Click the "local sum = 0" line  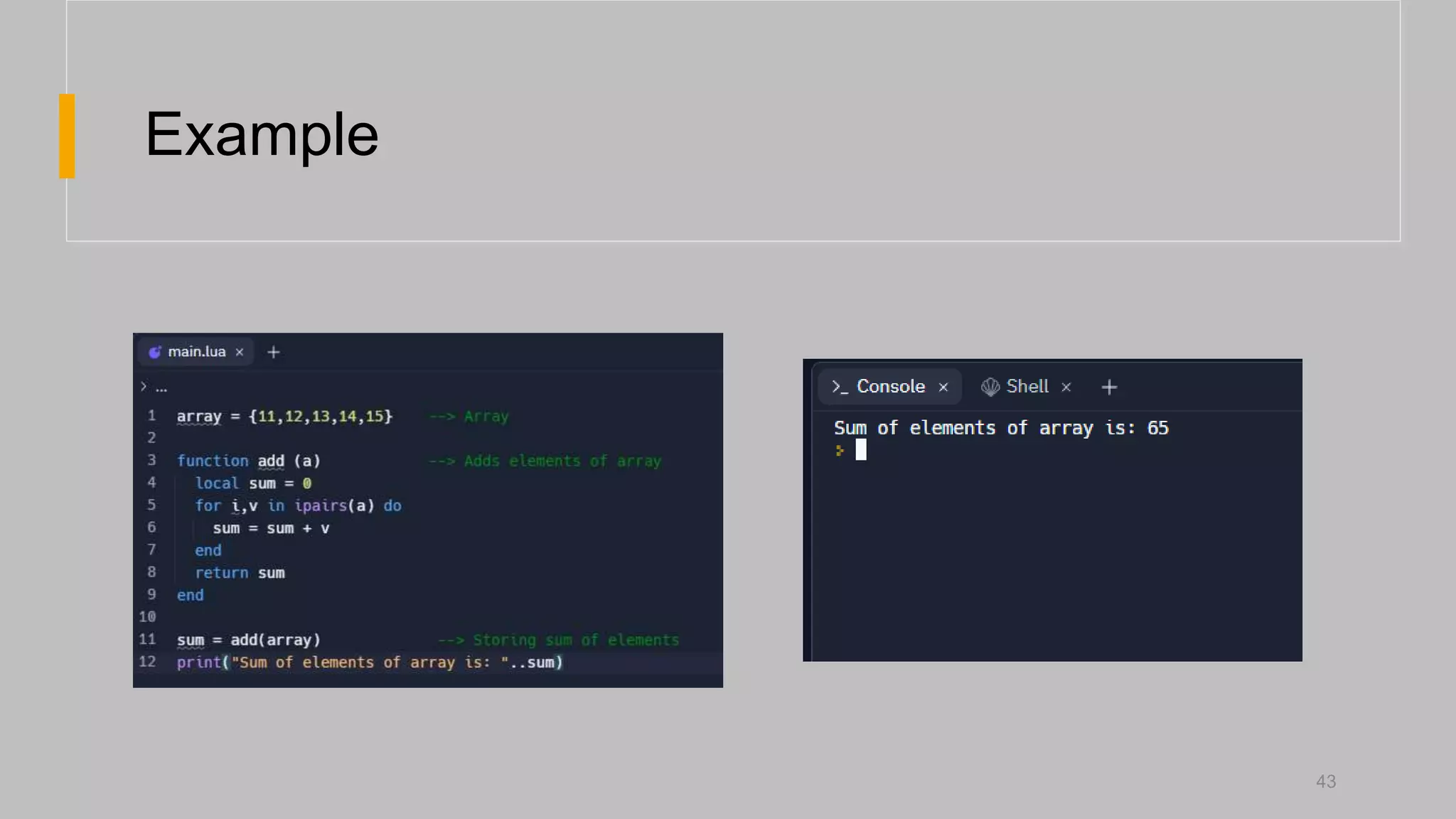[253, 483]
